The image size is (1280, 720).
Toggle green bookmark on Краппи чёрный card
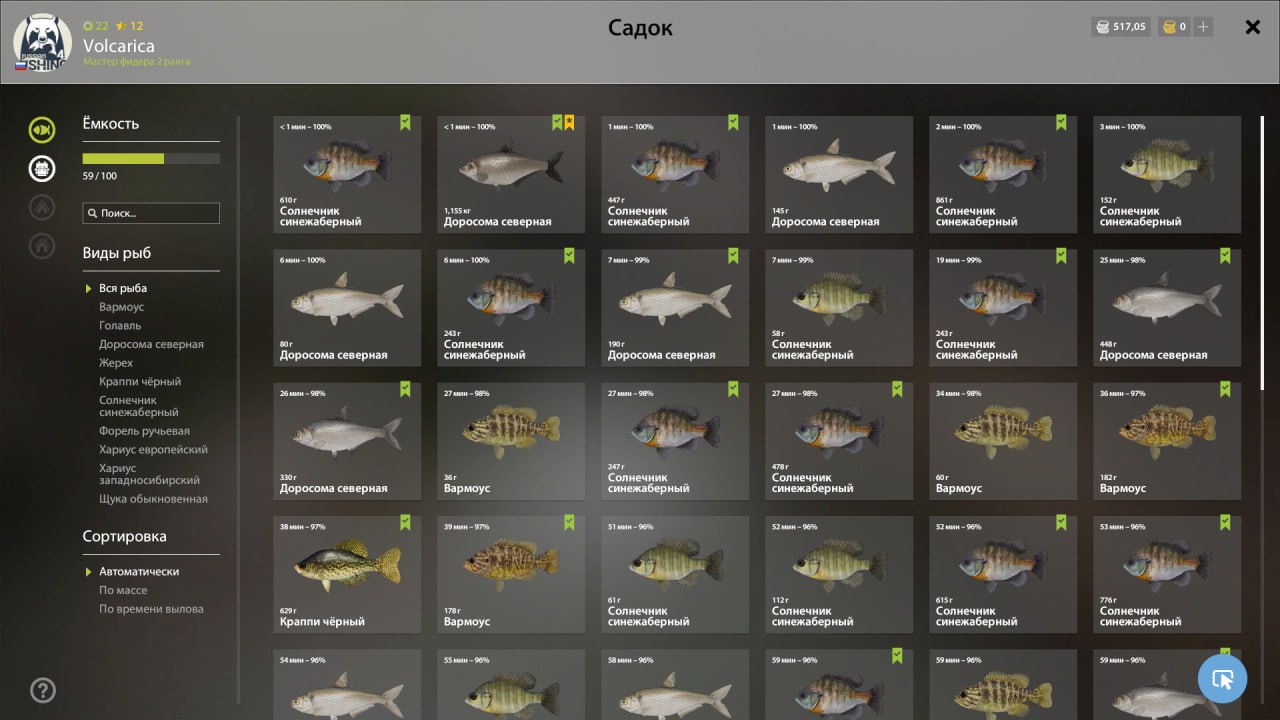point(405,522)
